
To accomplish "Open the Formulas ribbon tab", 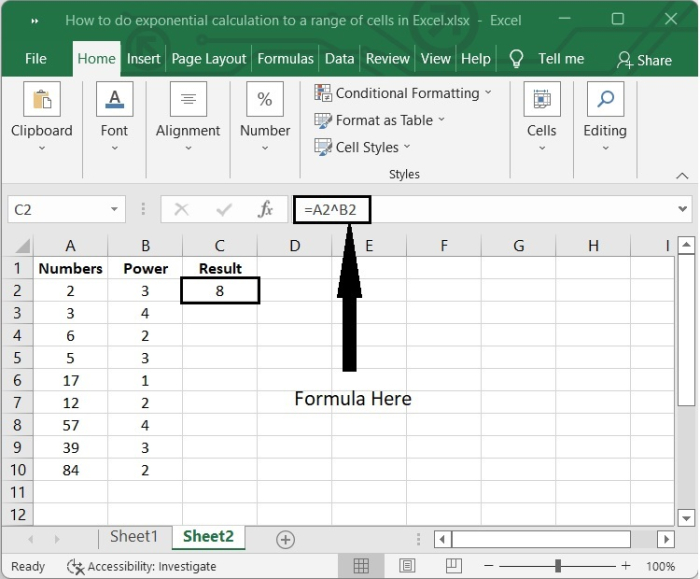I will pyautogui.click(x=285, y=59).
